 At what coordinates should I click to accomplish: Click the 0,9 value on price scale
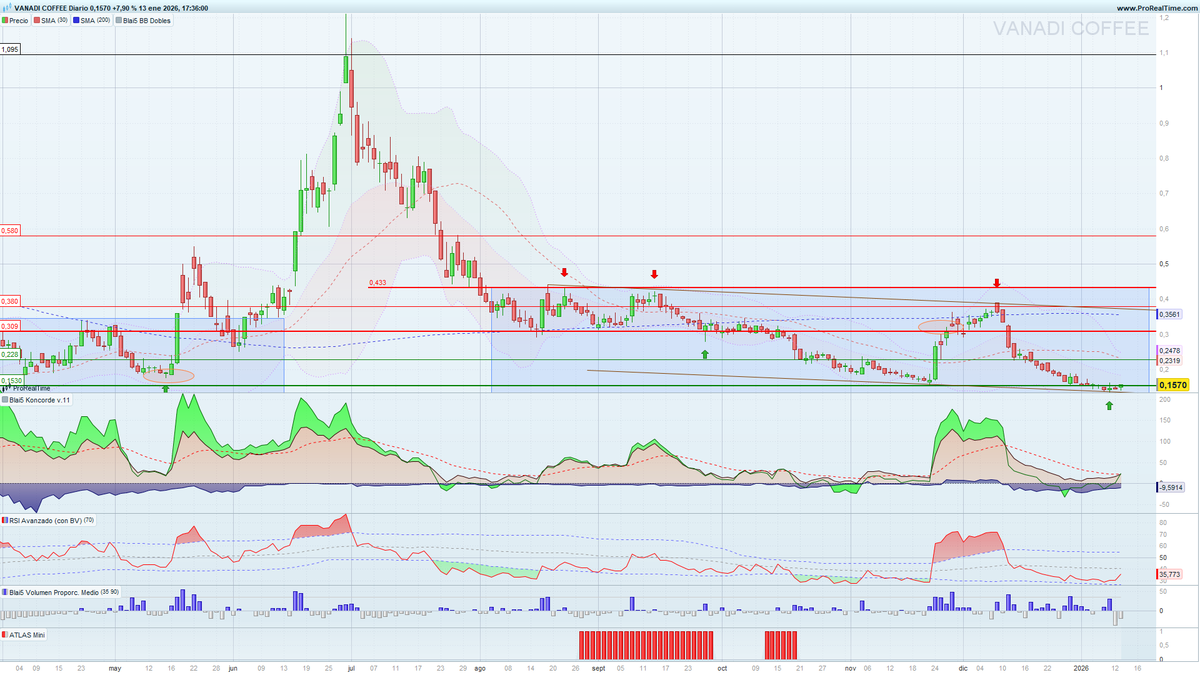1164,123
